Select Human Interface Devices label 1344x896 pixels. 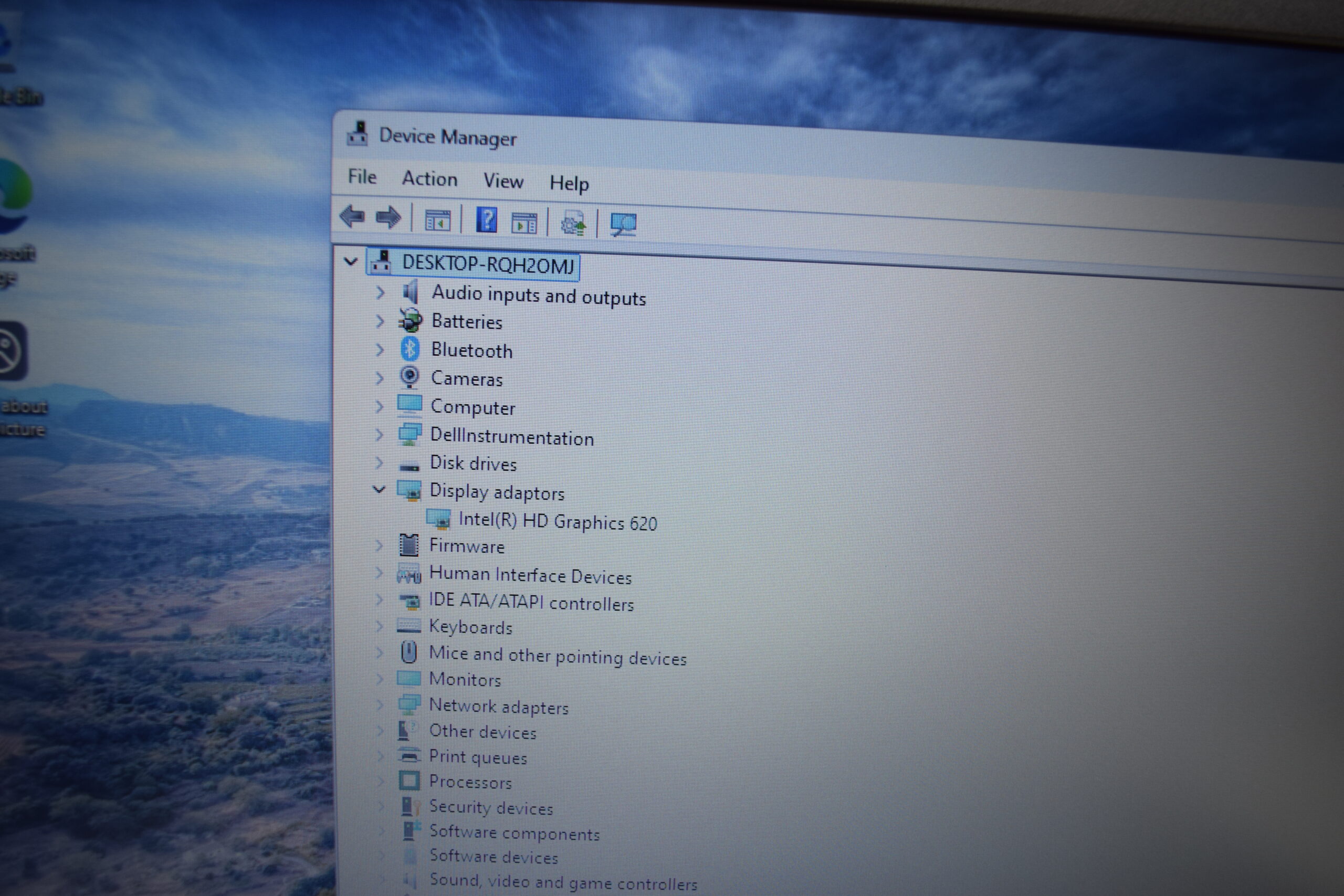coord(530,575)
